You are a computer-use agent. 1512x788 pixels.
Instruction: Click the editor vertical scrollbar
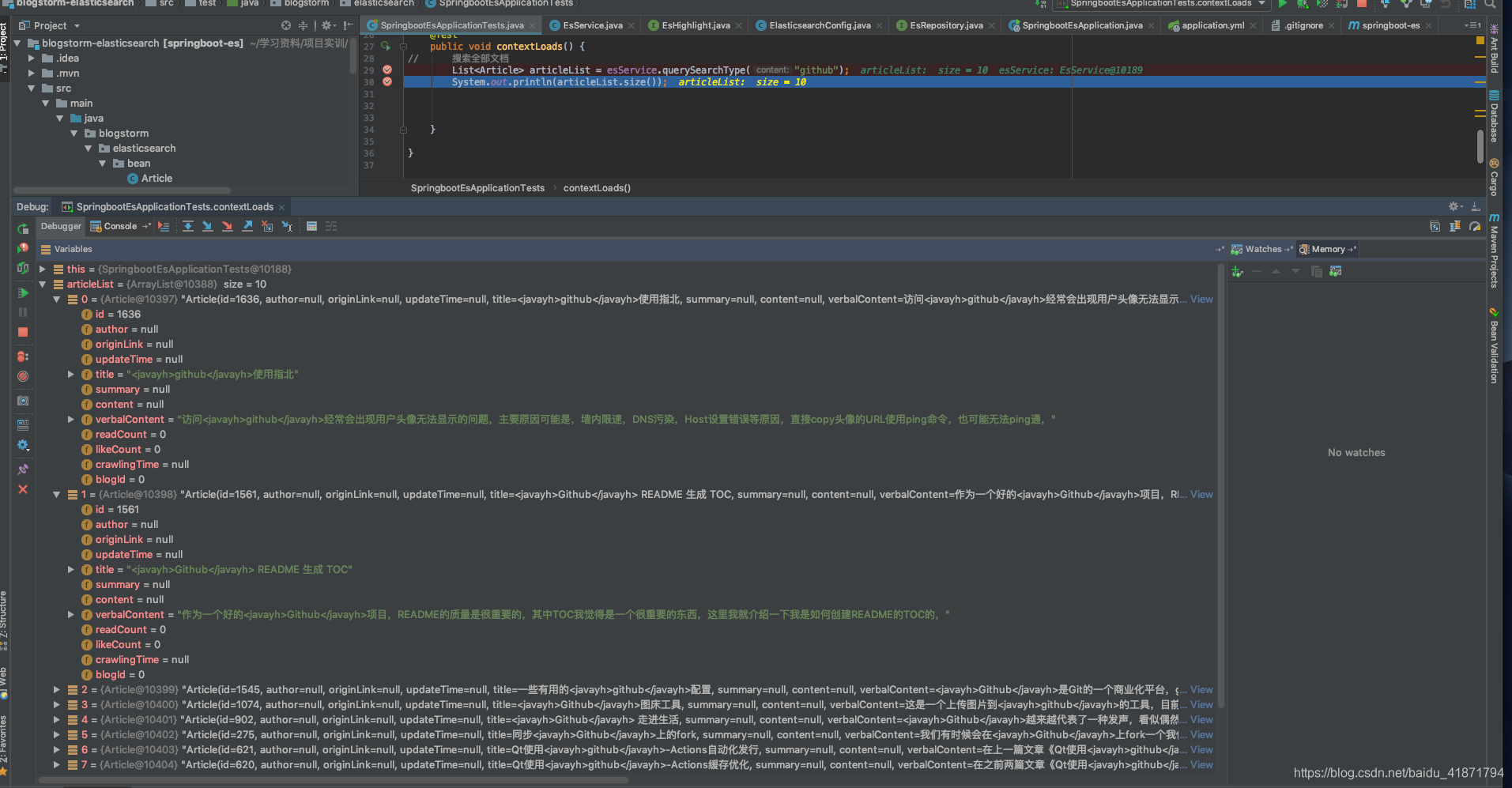1480,146
